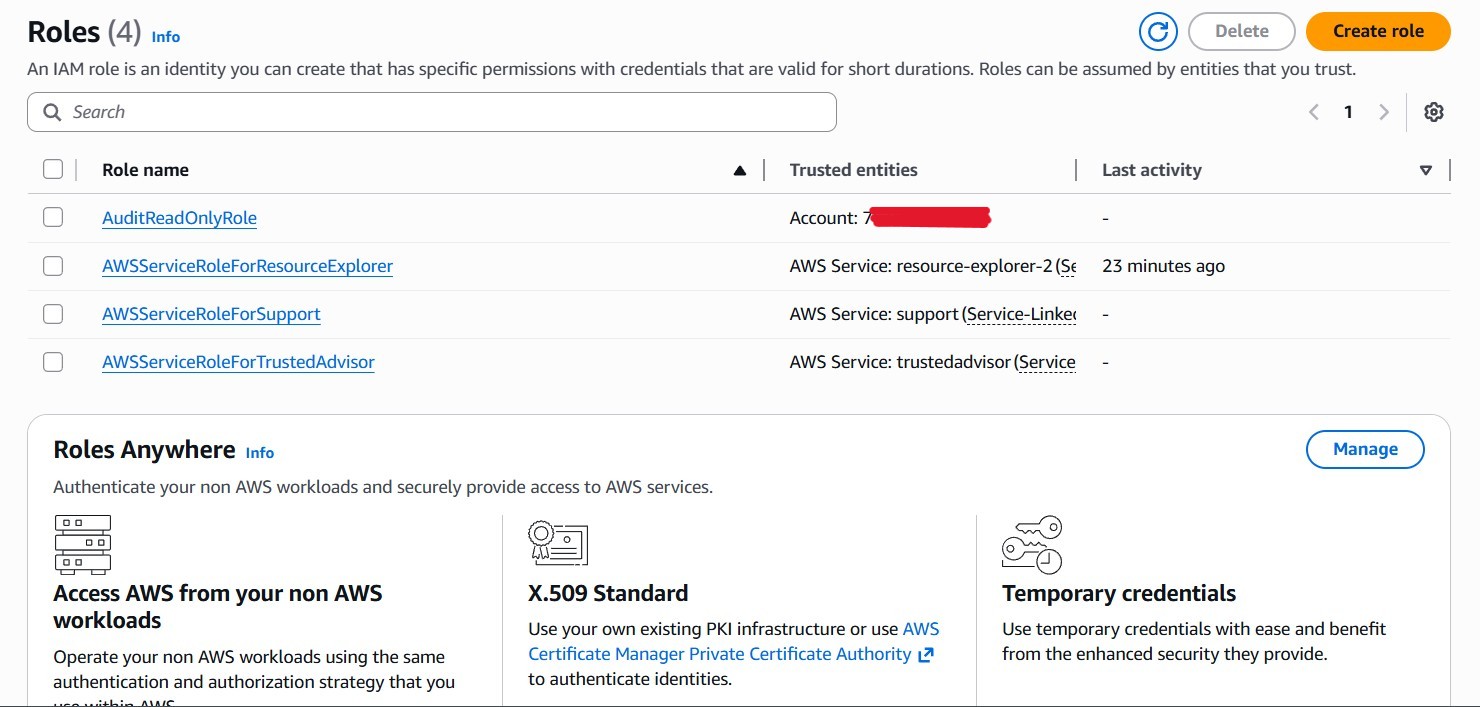Click the next page chevron
This screenshot has height=707, width=1480.
tap(1383, 111)
